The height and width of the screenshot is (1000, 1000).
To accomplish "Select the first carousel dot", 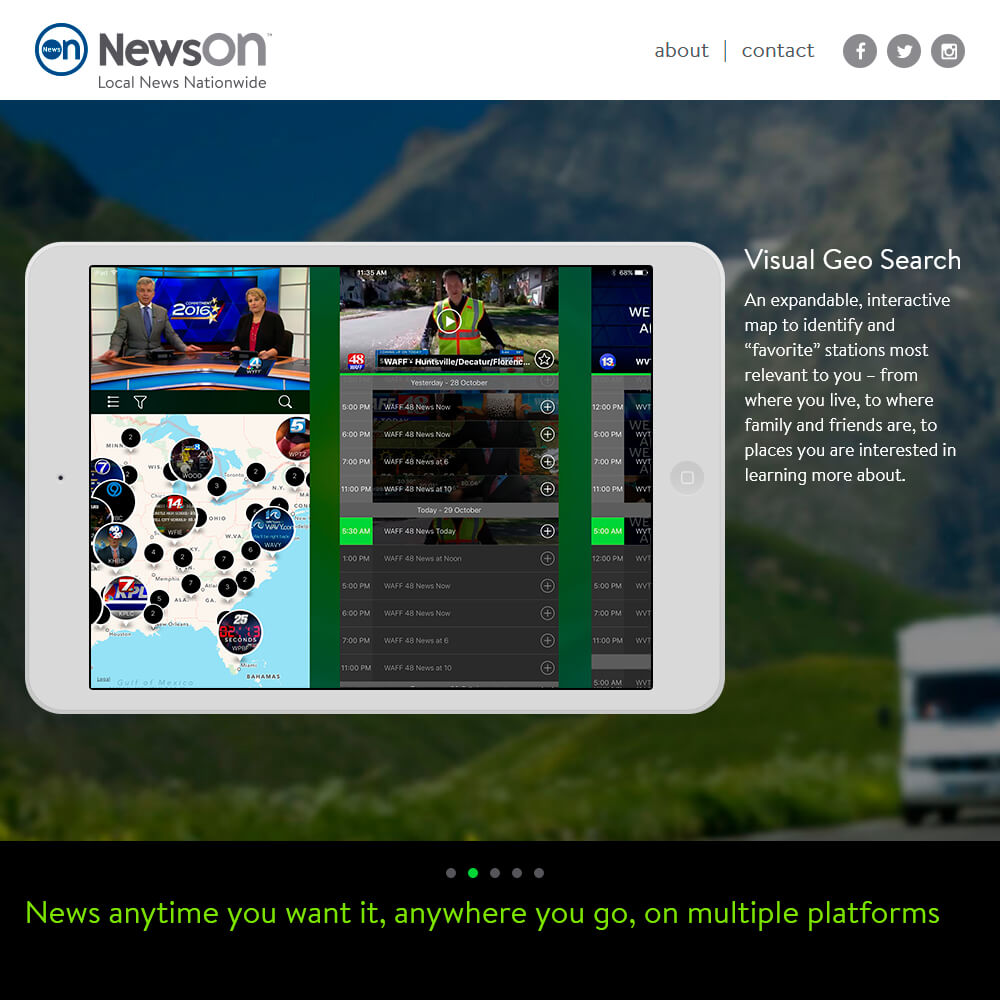I will (x=451, y=873).
